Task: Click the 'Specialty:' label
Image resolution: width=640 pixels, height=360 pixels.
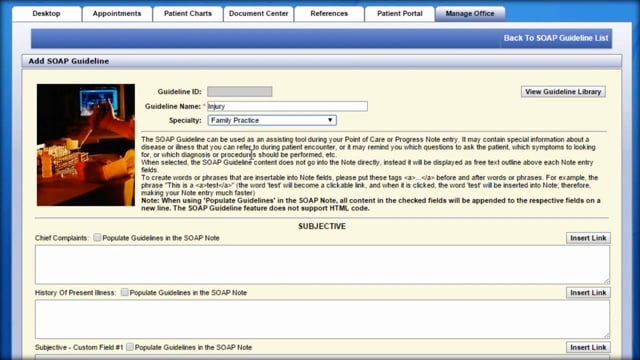Action: point(185,120)
